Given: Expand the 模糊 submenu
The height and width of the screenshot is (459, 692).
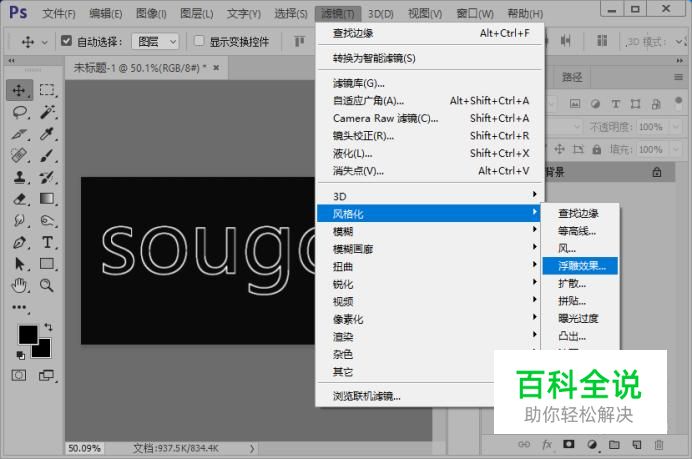Looking at the screenshot, I should [429, 231].
